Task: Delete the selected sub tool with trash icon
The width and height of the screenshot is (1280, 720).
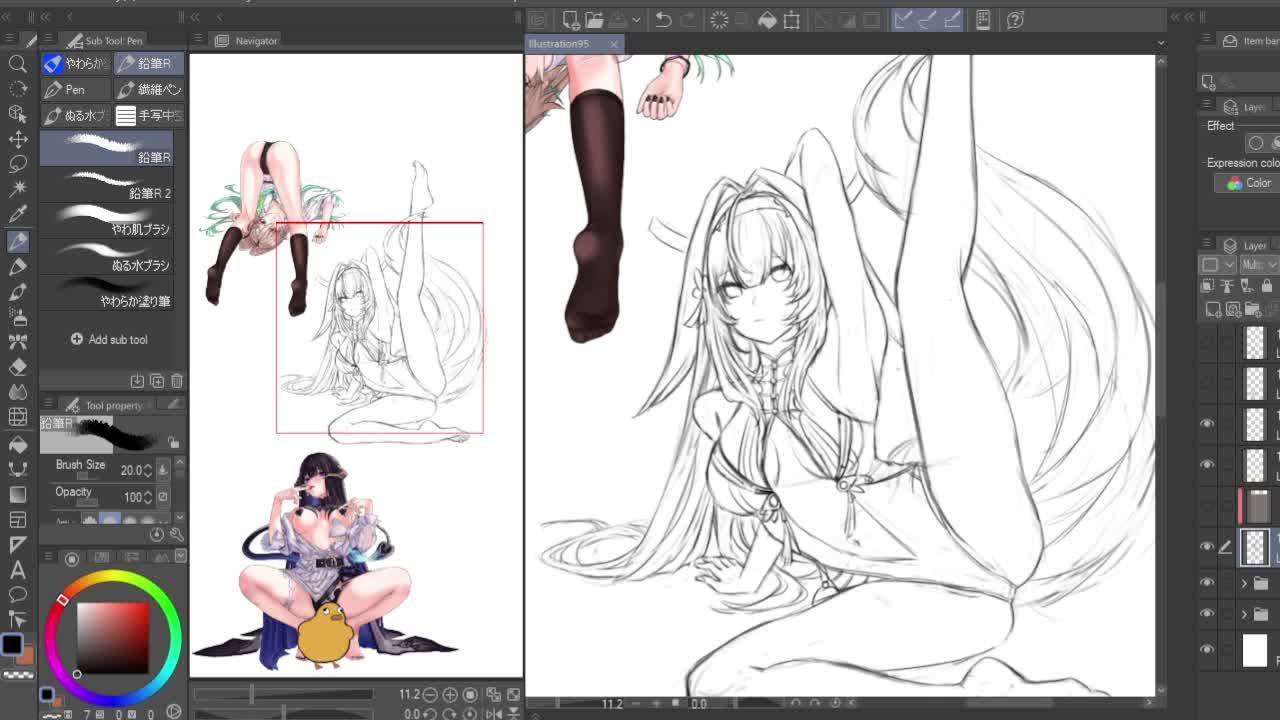Action: pyautogui.click(x=177, y=381)
